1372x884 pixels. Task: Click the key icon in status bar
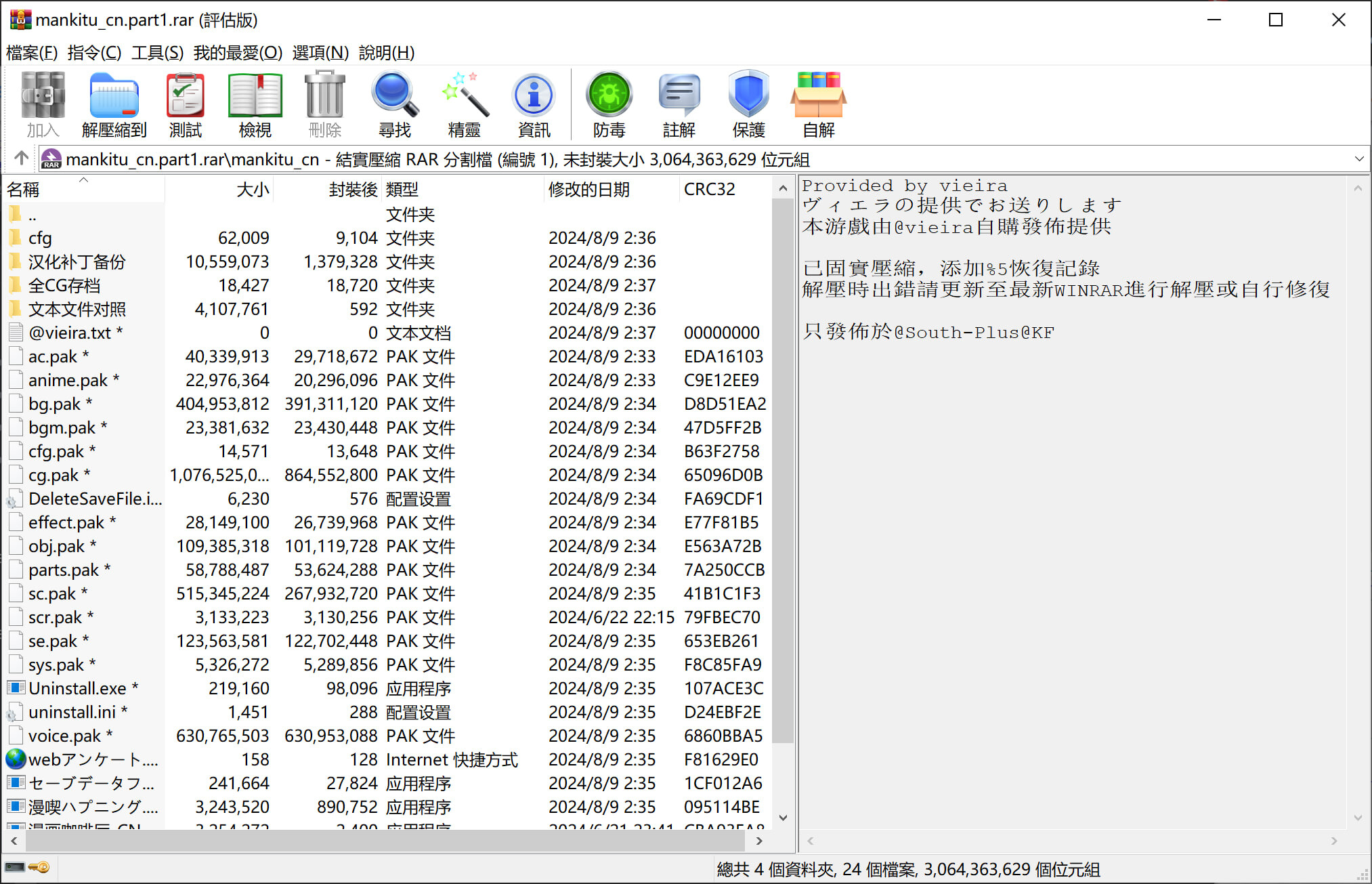(x=39, y=868)
